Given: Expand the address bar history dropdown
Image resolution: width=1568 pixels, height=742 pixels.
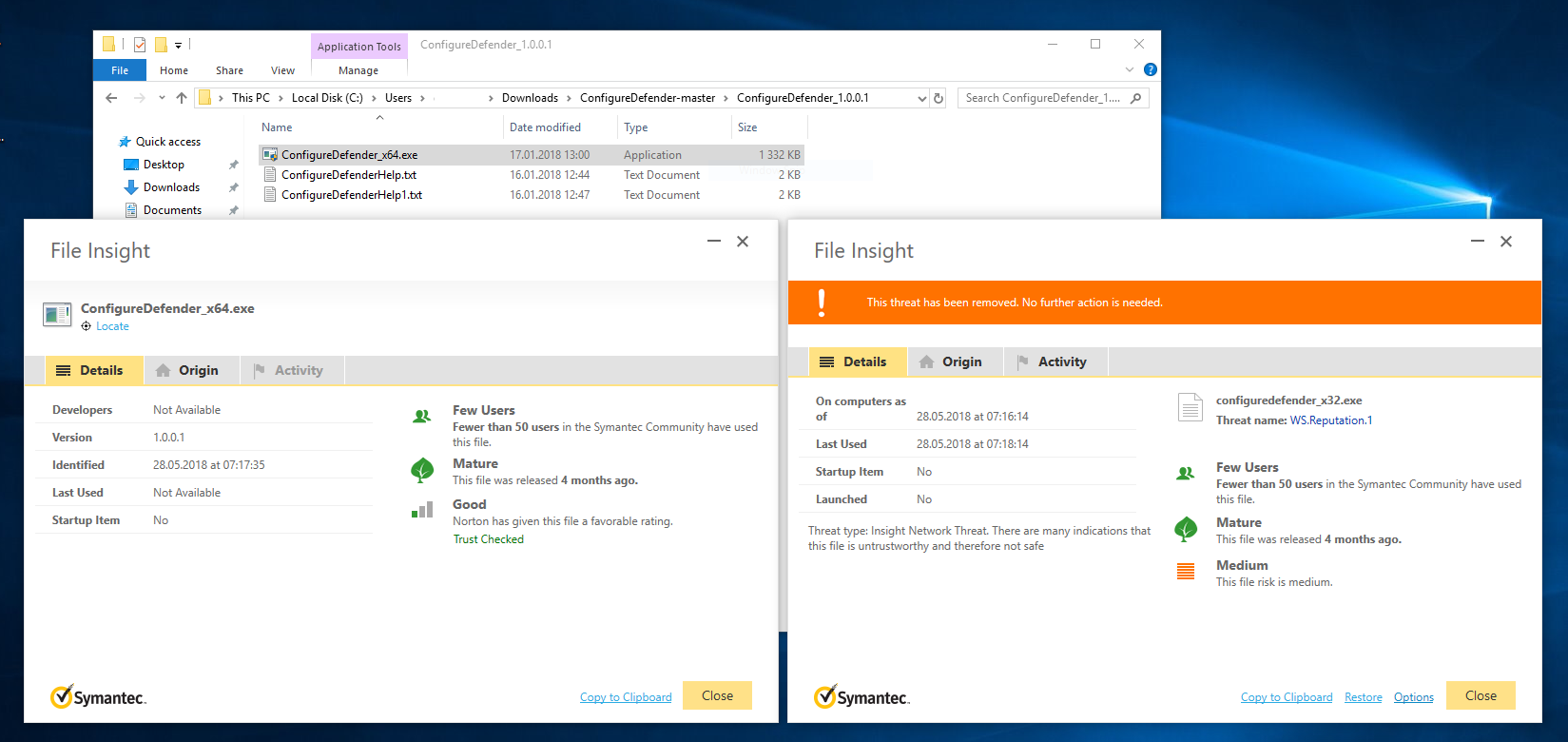Looking at the screenshot, I should [921, 98].
